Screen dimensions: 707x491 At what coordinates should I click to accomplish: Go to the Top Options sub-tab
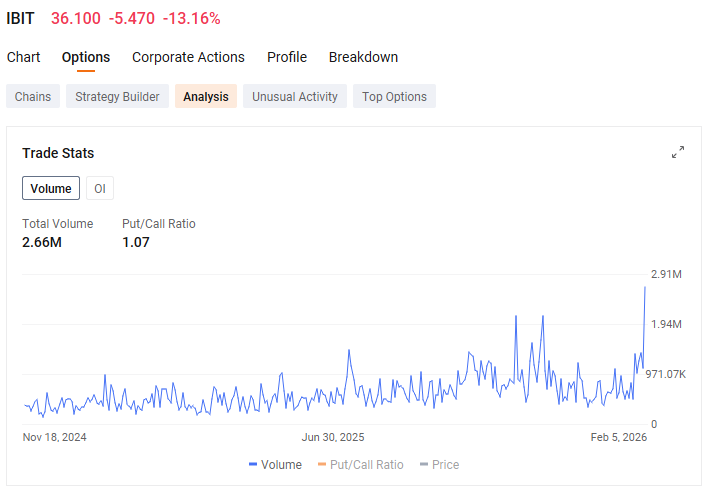pyautogui.click(x=394, y=96)
